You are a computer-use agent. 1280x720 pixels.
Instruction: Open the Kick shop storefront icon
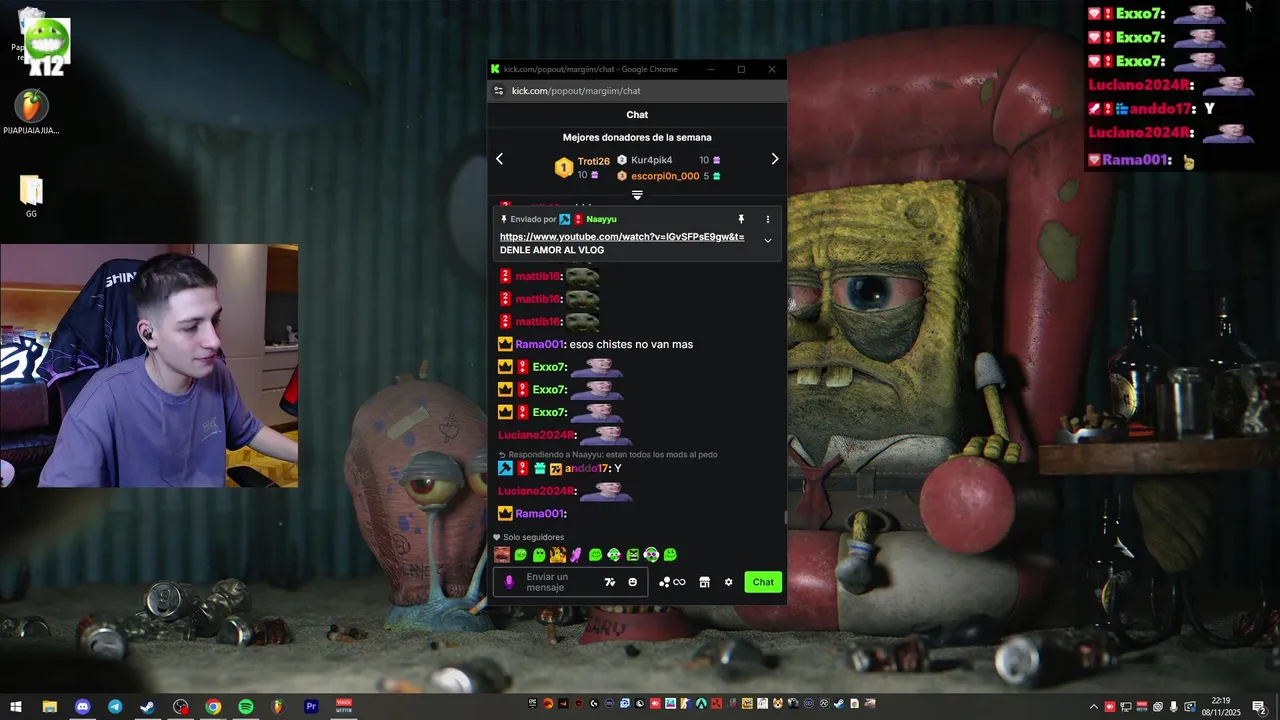(704, 582)
